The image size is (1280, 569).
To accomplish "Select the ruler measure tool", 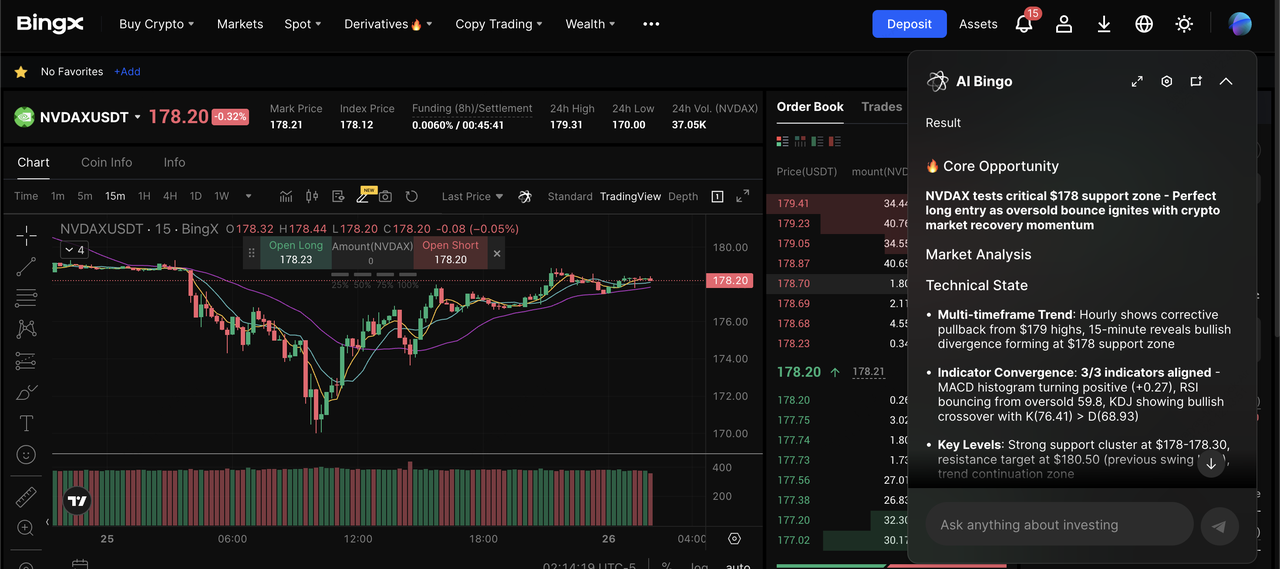I will 26,496.
